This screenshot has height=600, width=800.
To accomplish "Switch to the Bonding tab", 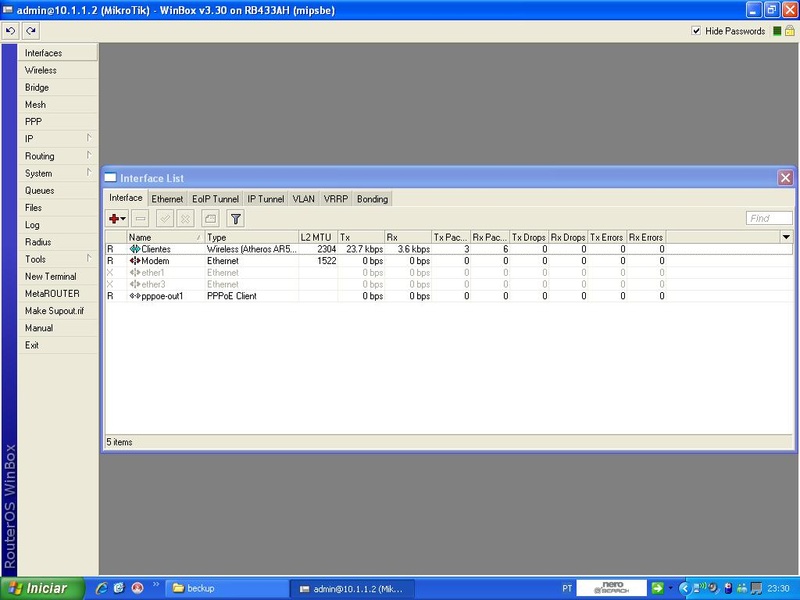I will 372,199.
